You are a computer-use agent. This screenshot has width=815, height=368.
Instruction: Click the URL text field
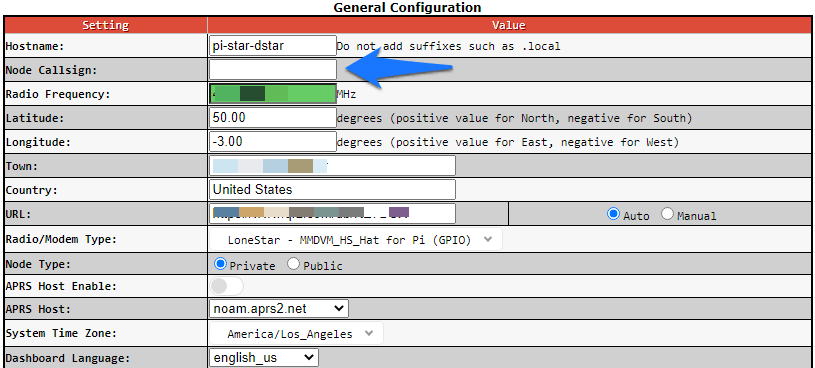coord(332,214)
